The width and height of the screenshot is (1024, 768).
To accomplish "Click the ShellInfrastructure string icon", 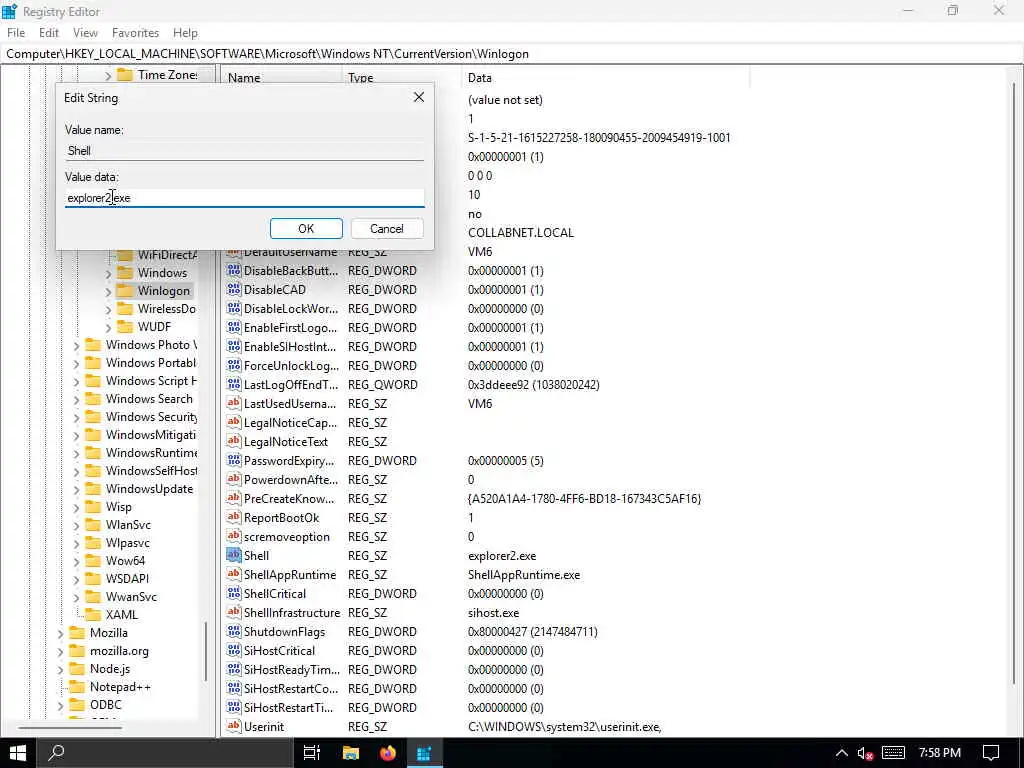I will pyautogui.click(x=234, y=613).
